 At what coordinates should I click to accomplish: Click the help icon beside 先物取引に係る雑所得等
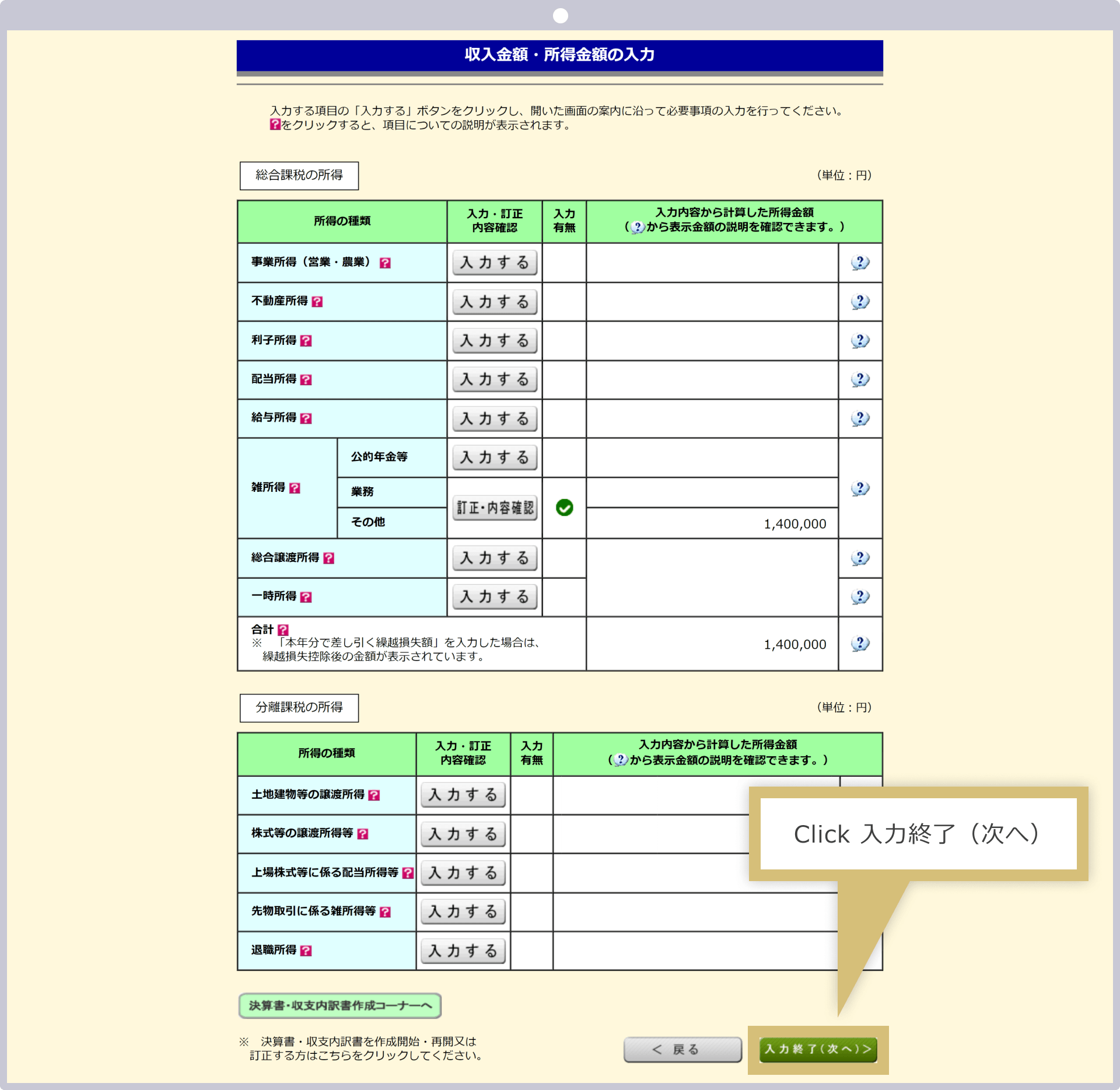click(x=385, y=912)
